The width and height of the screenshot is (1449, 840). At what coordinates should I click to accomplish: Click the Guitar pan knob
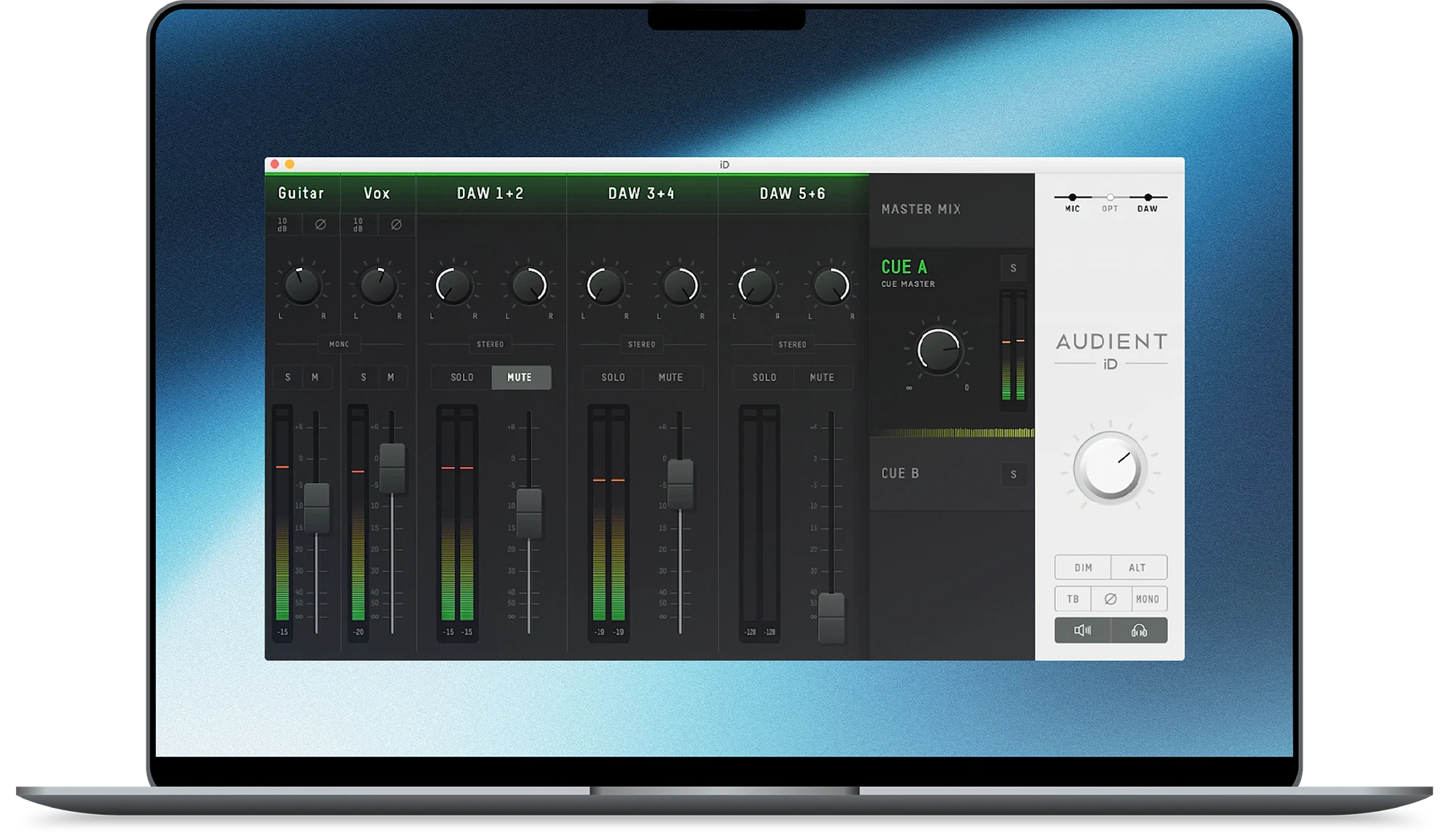coord(302,285)
